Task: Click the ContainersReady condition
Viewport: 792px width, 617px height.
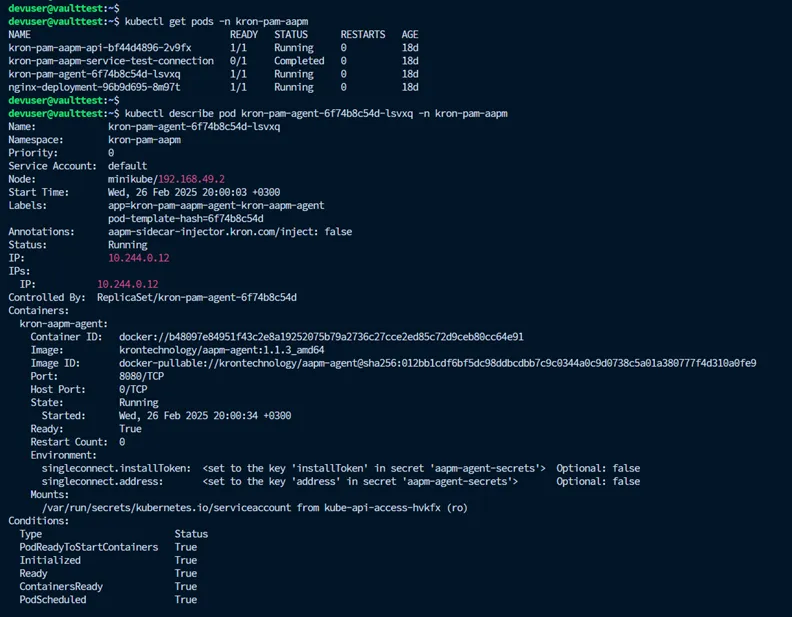Action: click(x=61, y=586)
